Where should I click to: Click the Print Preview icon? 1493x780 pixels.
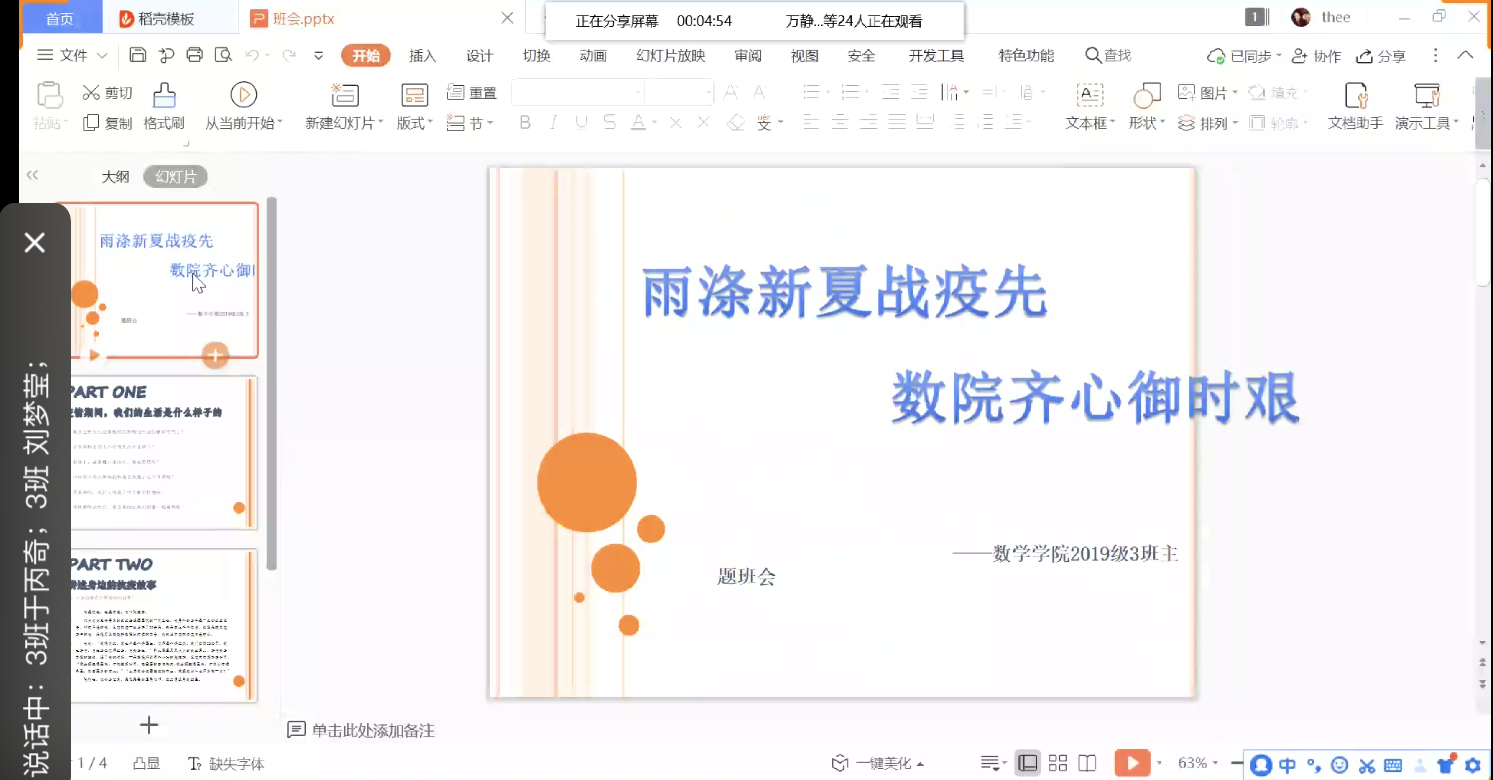click(x=223, y=55)
